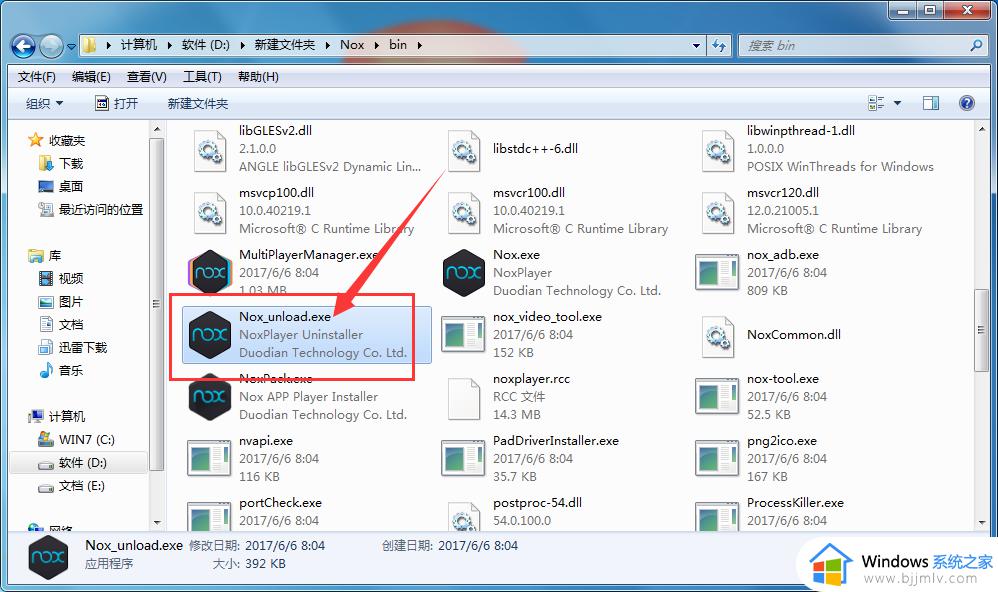Select 计算机 in the address breadcrumb
Viewport: 998px width, 592px height.
[138, 45]
